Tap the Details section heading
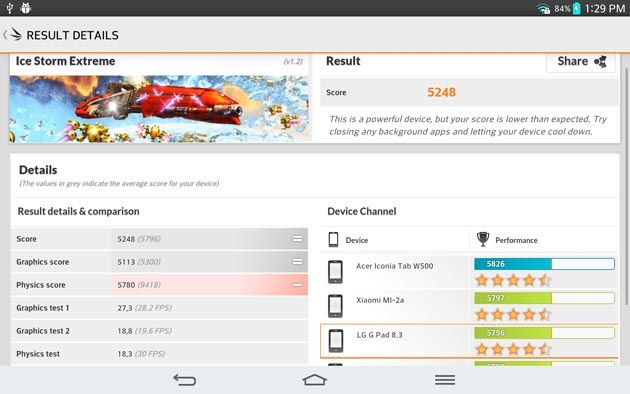630x394 pixels. point(38,170)
